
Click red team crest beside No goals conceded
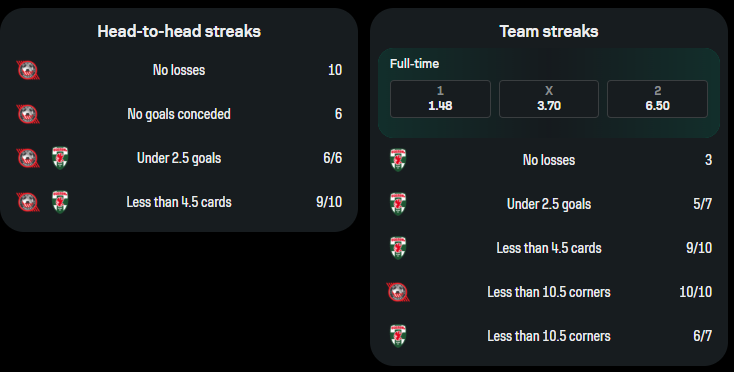point(28,114)
